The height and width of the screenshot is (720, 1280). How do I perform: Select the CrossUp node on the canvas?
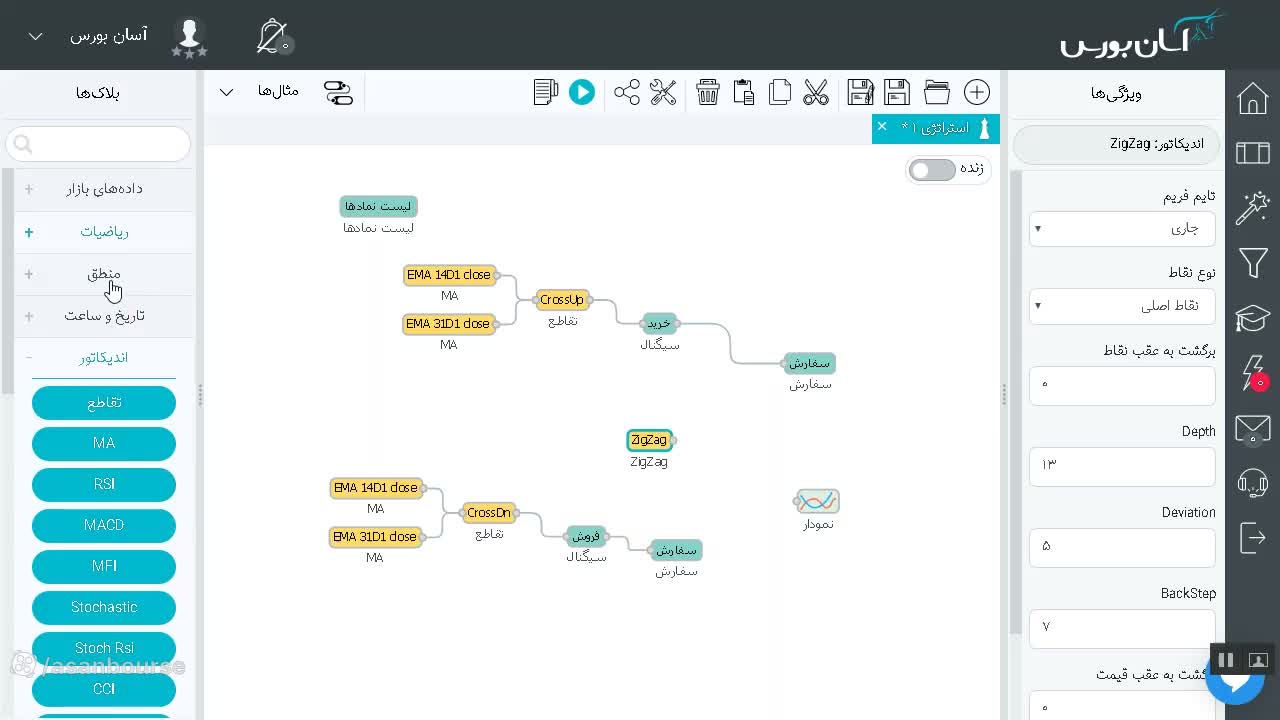tap(561, 299)
